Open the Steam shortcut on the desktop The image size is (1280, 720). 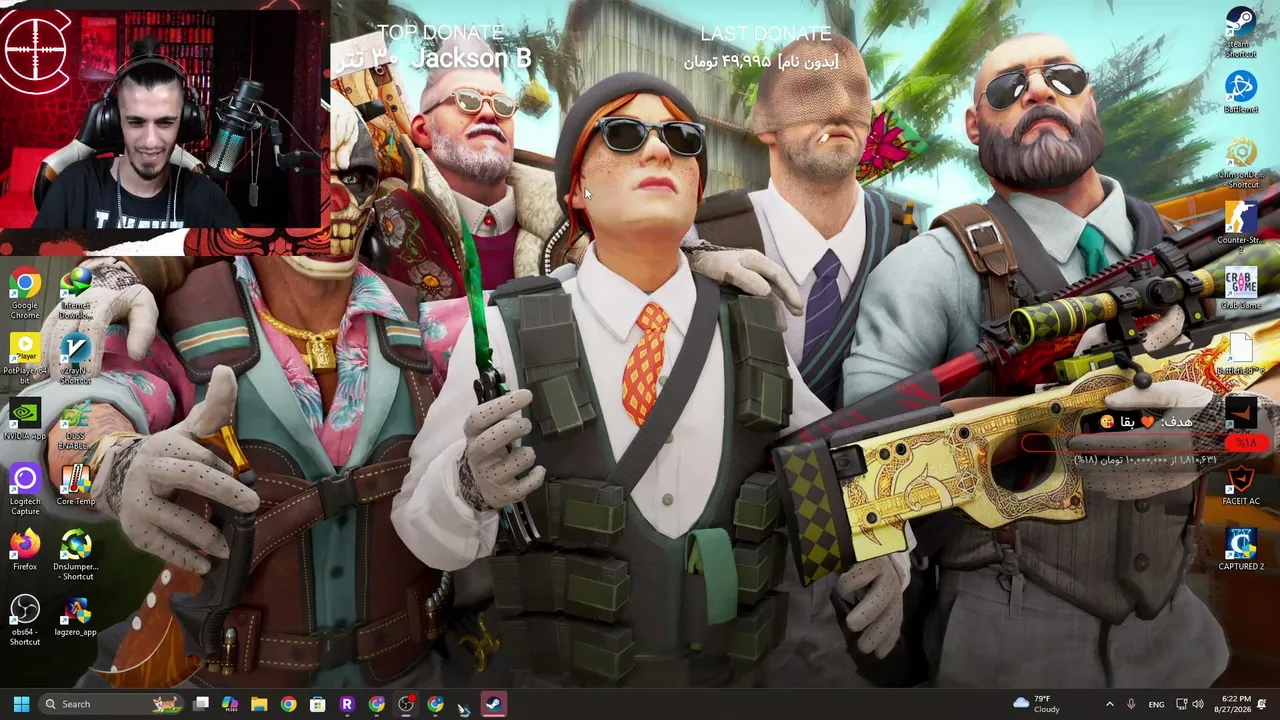[1241, 33]
